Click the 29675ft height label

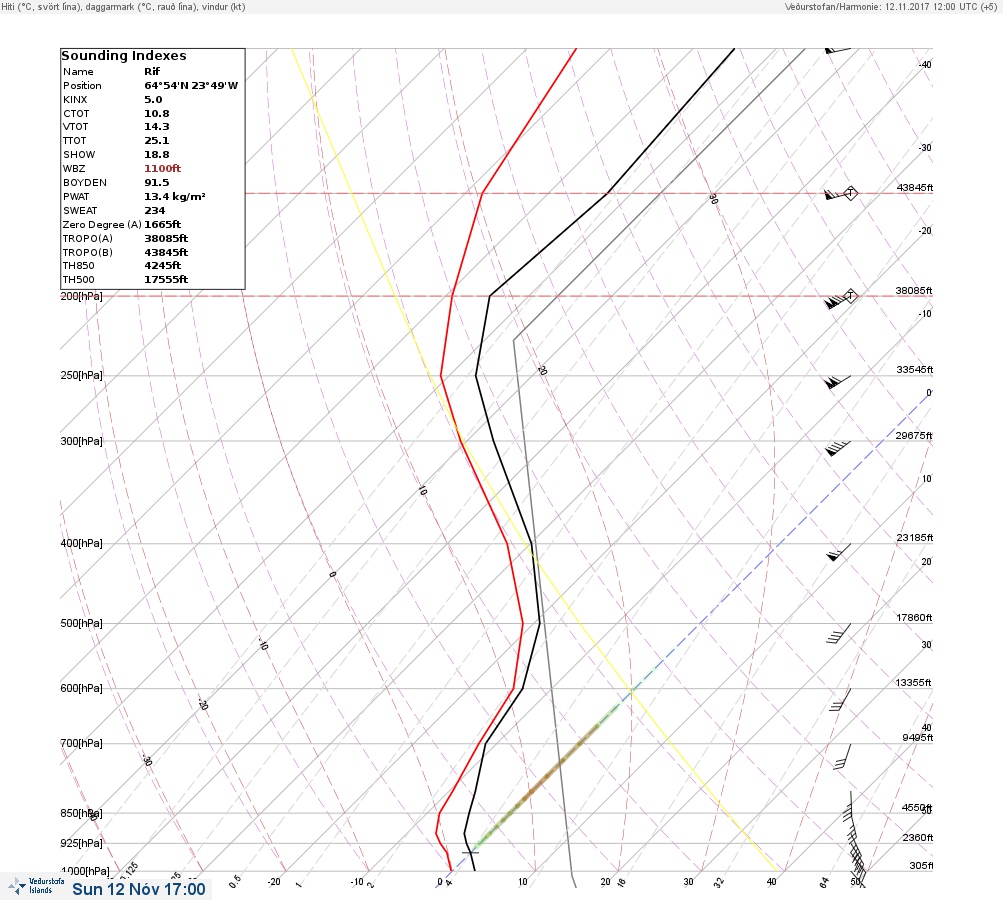pos(914,436)
